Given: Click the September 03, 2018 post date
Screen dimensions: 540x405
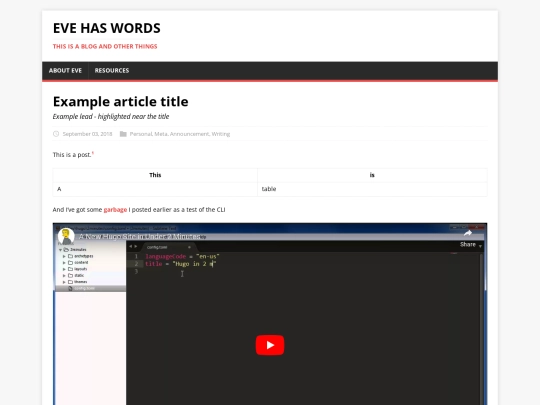Looking at the screenshot, I should coord(87,134).
